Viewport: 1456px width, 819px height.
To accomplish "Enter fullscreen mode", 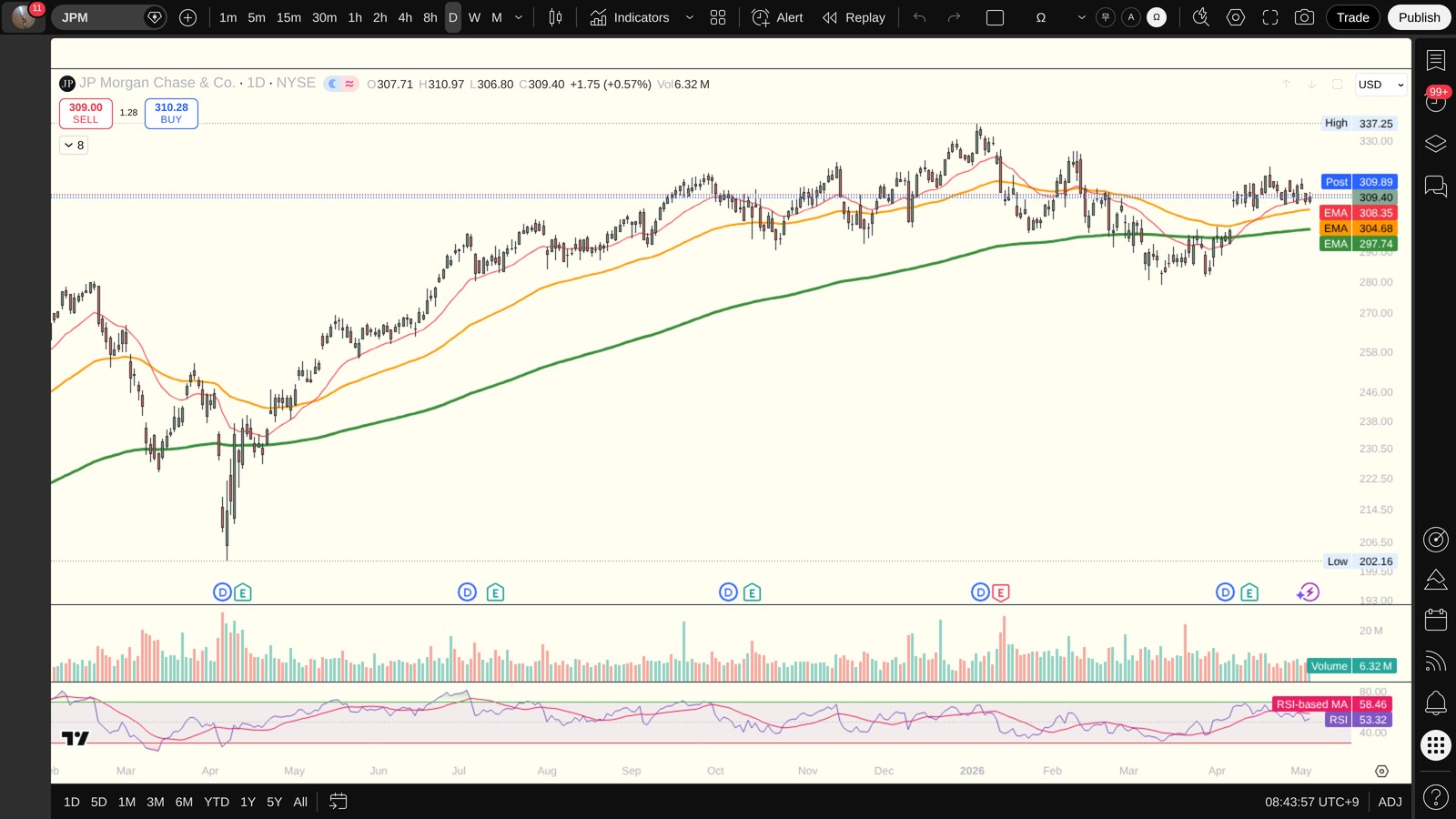I will point(1270,17).
